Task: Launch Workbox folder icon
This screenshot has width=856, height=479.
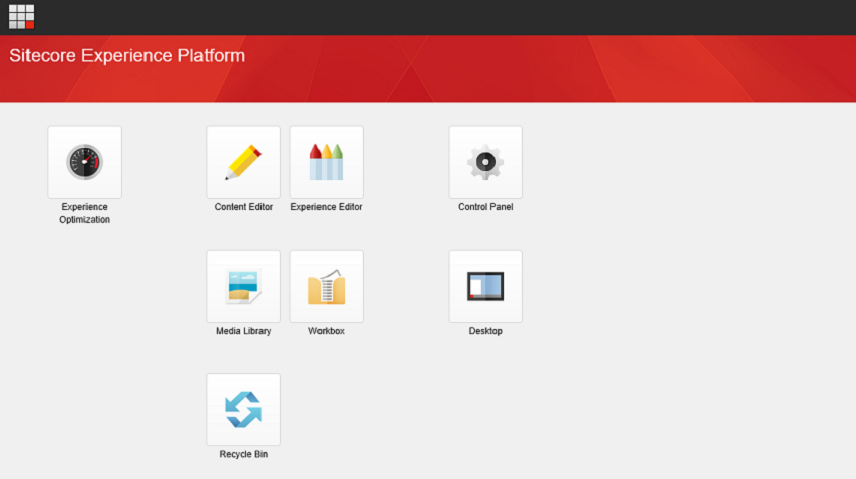Action: click(x=326, y=286)
